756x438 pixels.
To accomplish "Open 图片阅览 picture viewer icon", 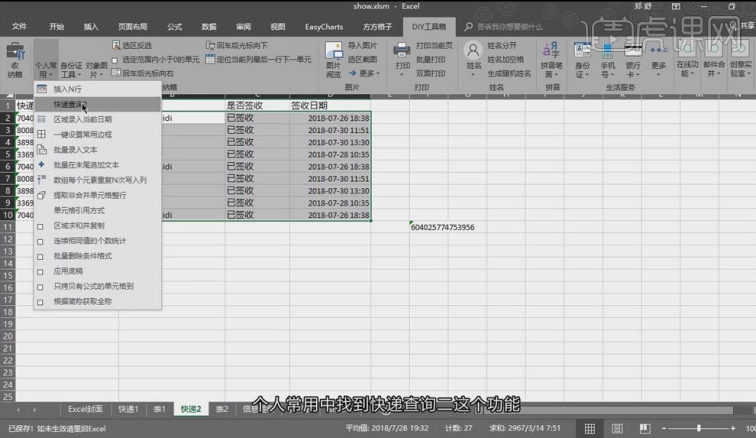I will coord(334,51).
